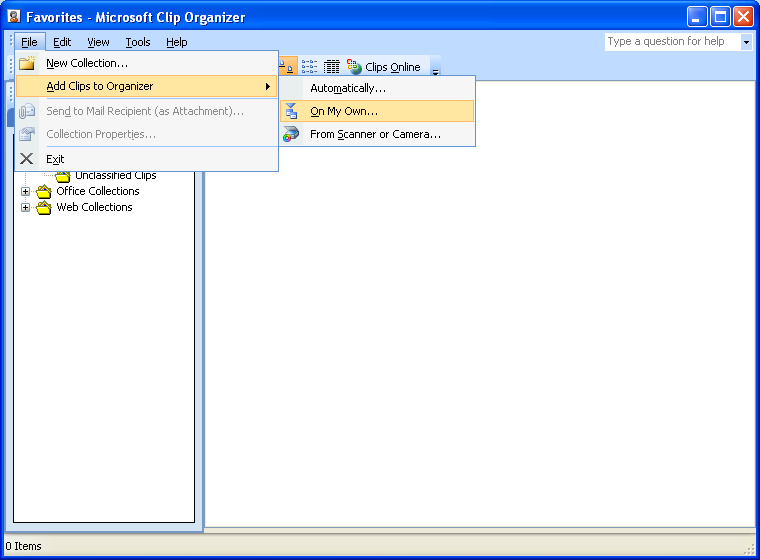Viewport: 760px width, 560px height.
Task: Expand the Office Collections tree node
Action: coord(25,192)
